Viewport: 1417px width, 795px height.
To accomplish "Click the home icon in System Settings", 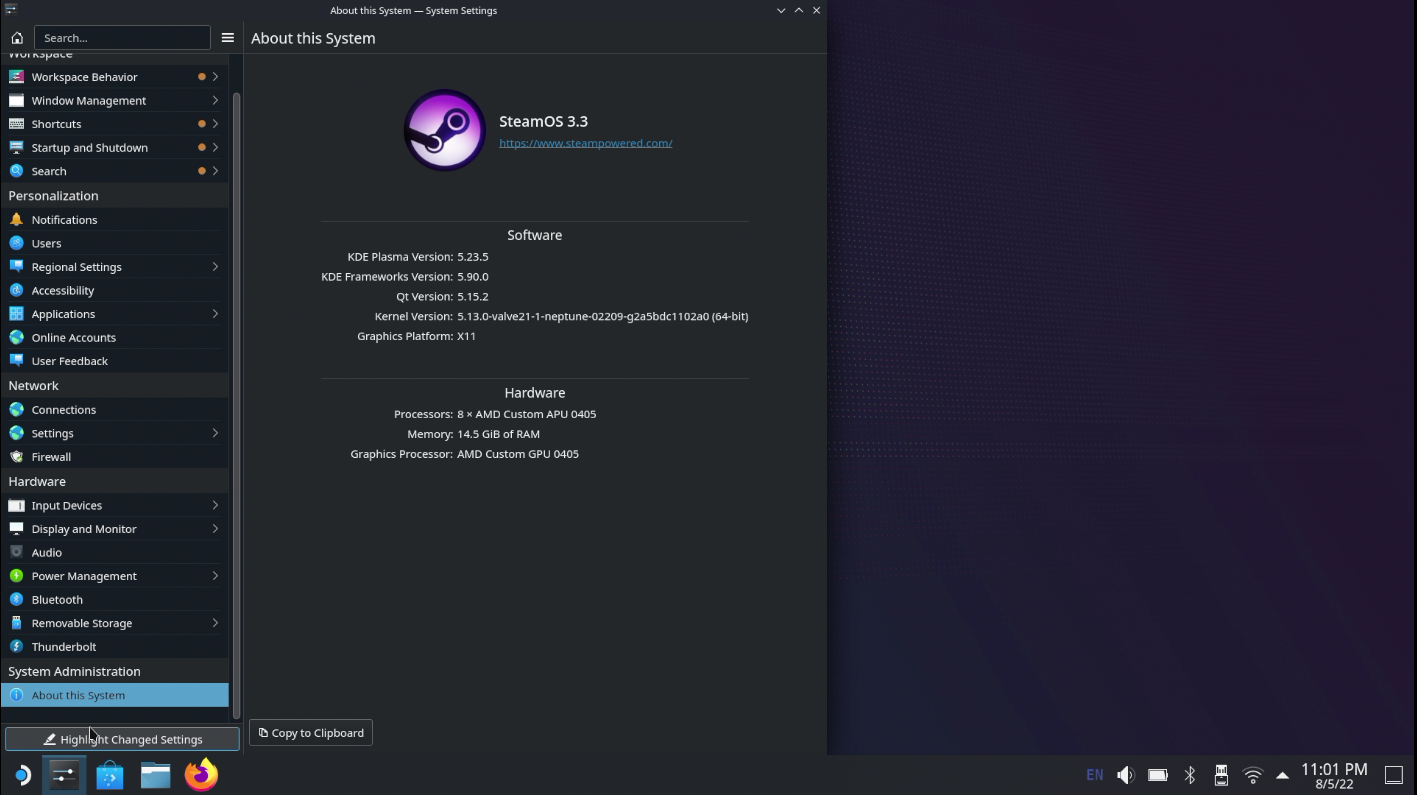I will 17,38.
